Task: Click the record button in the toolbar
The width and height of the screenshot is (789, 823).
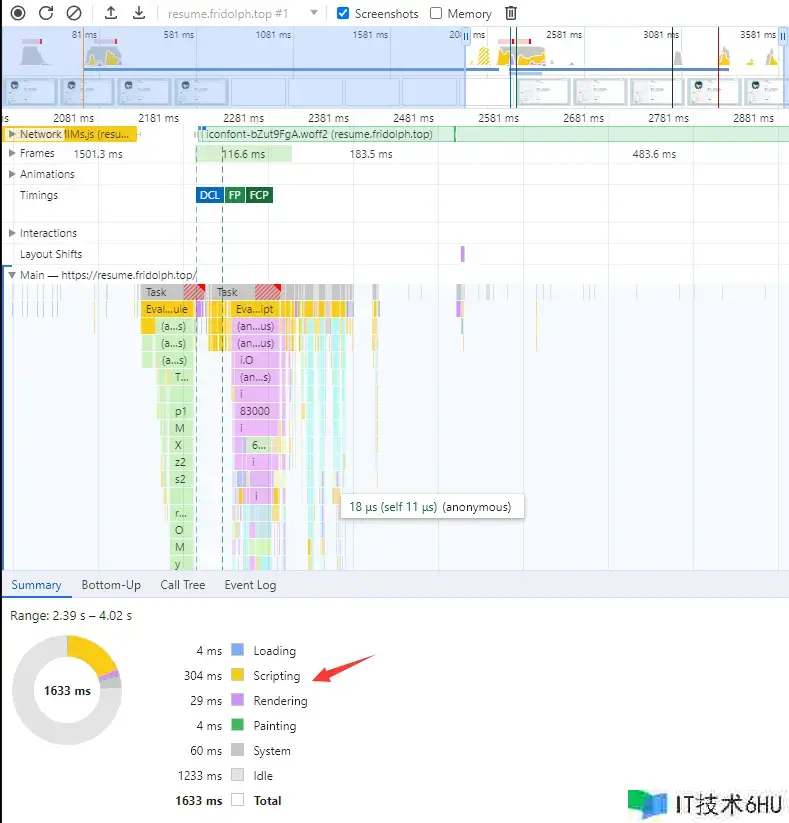Action: [18, 13]
